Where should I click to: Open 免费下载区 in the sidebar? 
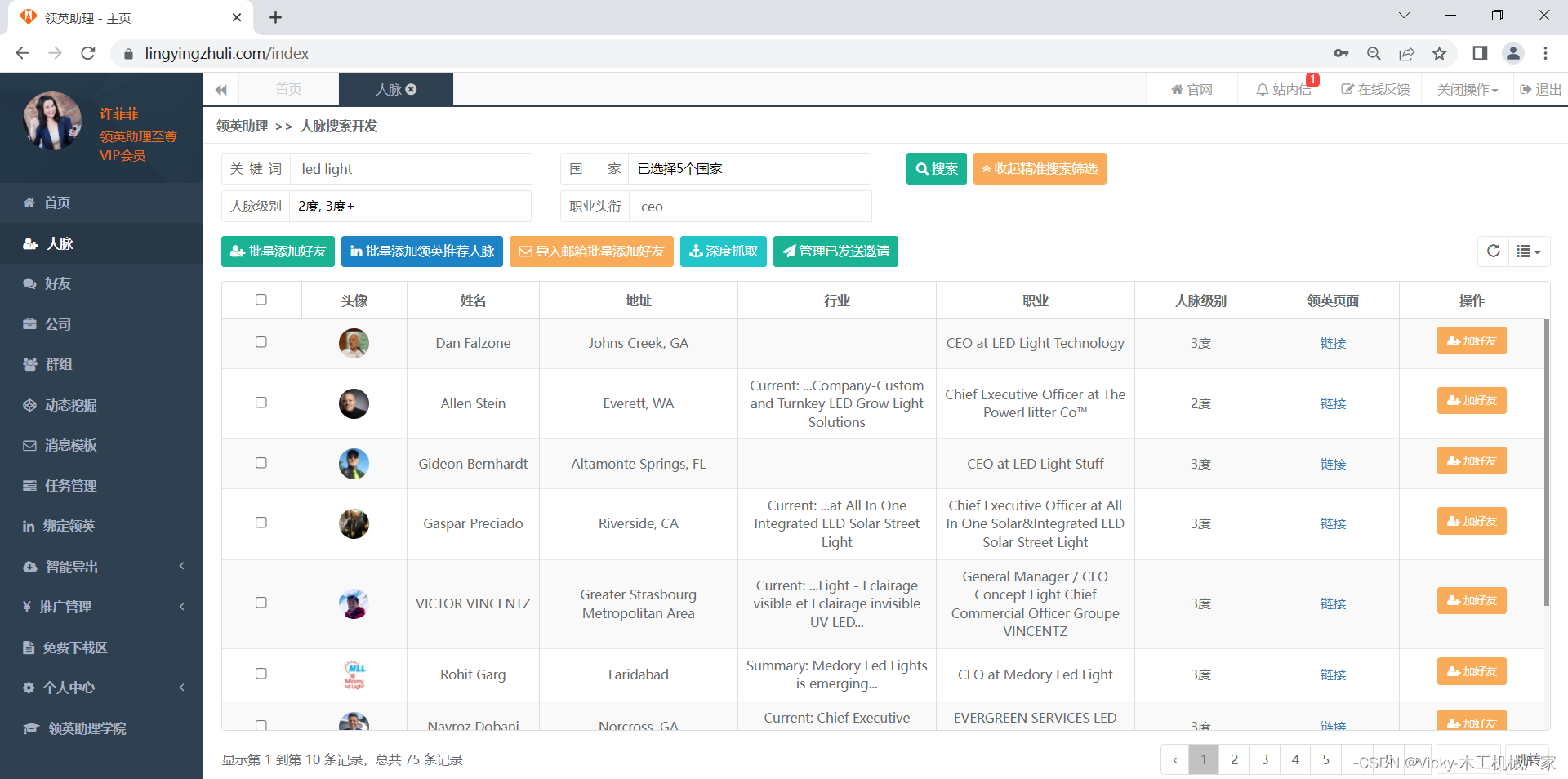[x=101, y=648]
